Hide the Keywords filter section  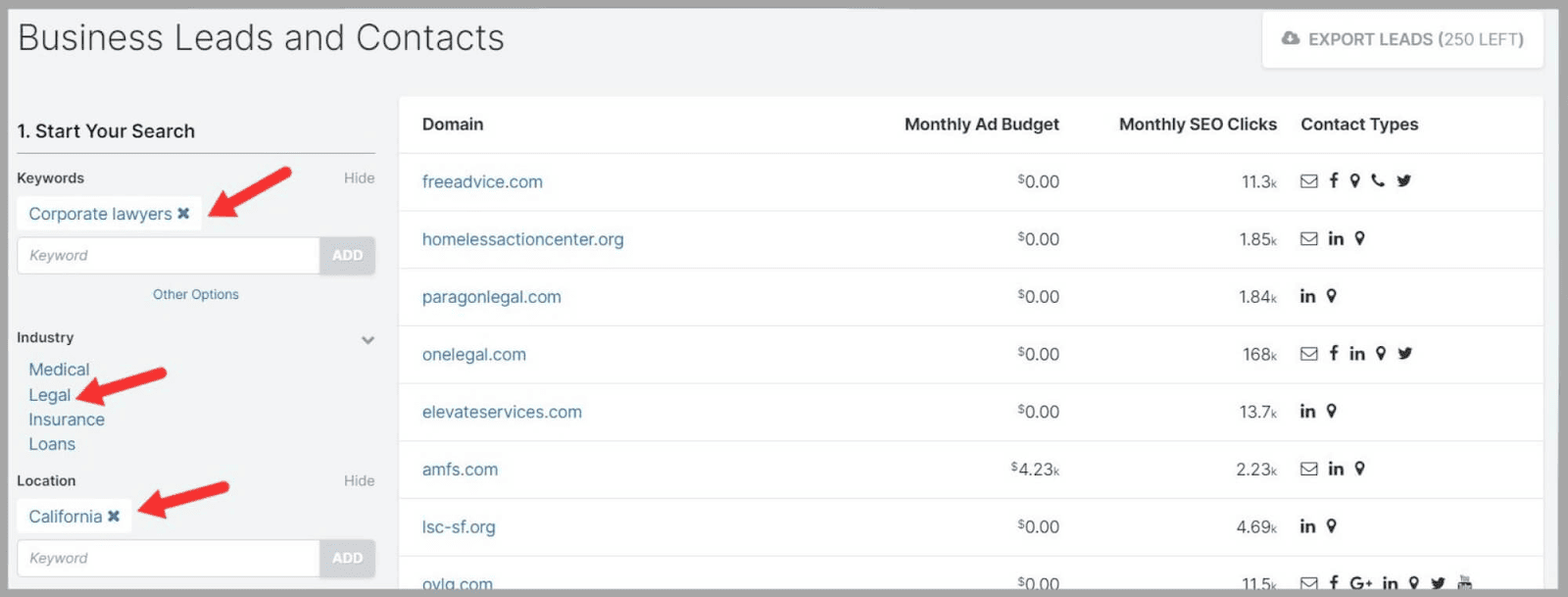pyautogui.click(x=359, y=177)
